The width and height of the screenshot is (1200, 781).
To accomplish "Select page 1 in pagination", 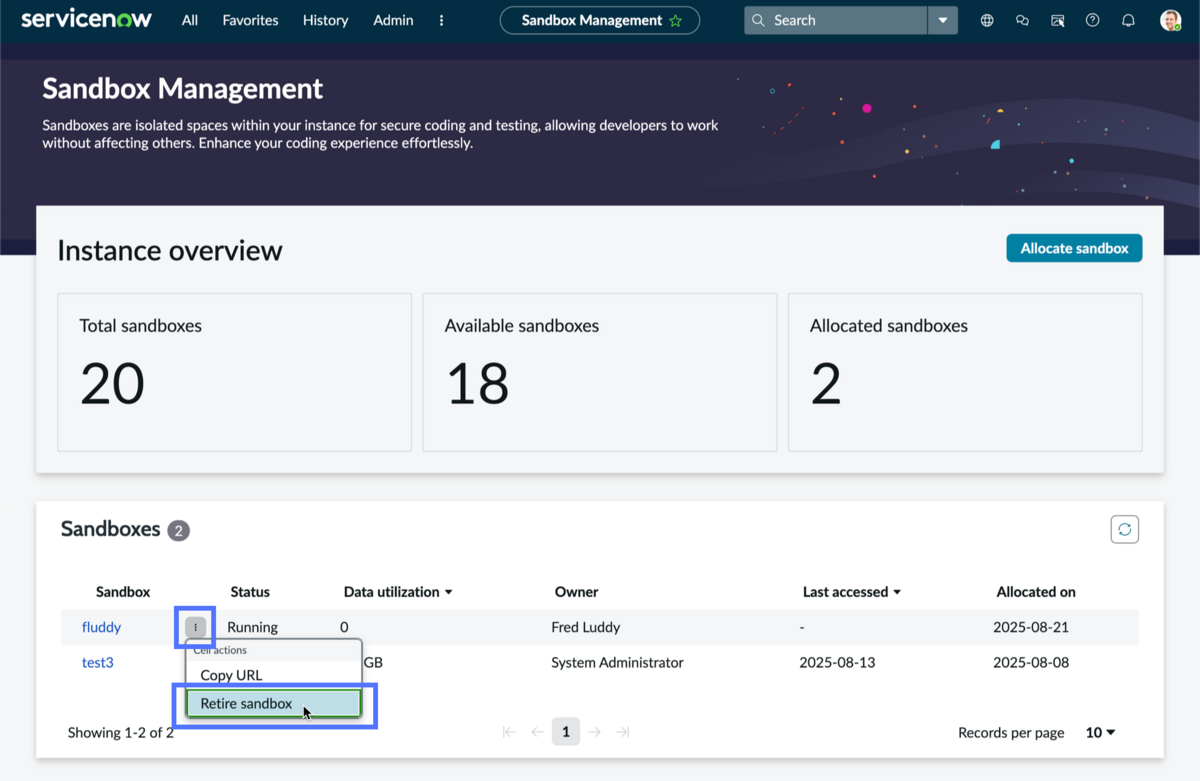I will tap(565, 732).
